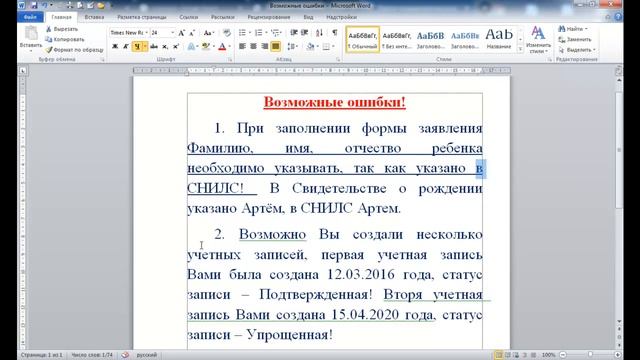Click the Help question mark icon
Viewport: 640px width, 360px height.
coord(618,17)
